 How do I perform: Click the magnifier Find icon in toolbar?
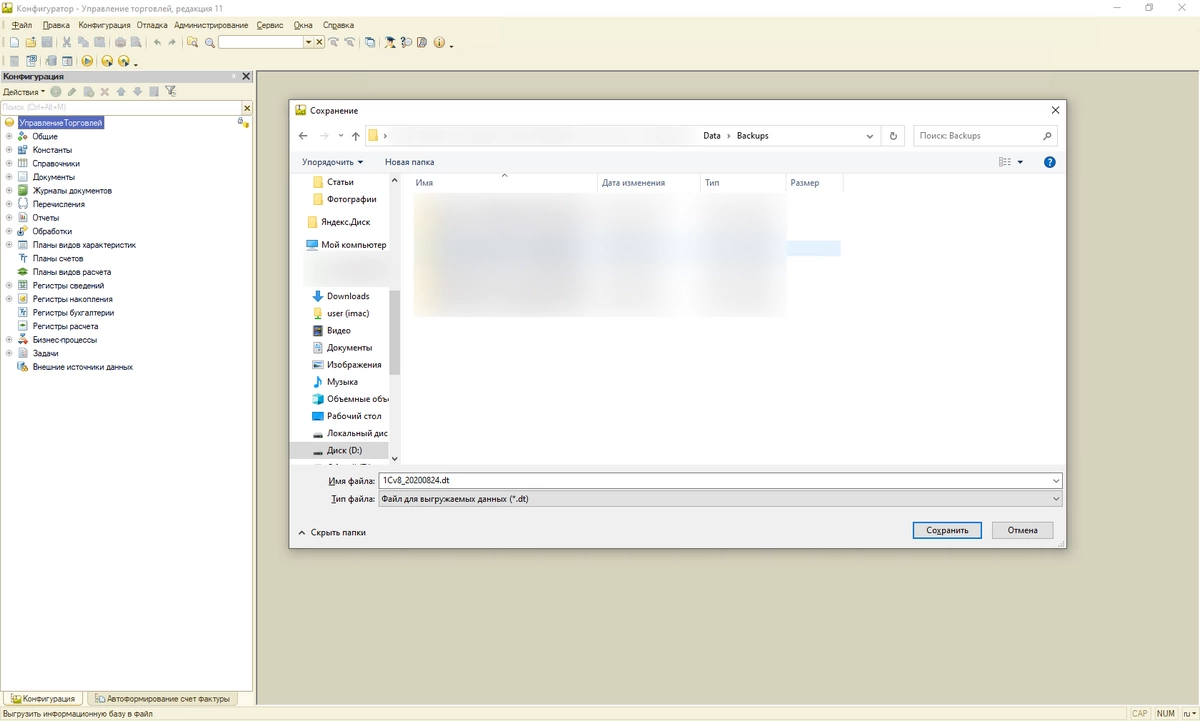pos(209,43)
